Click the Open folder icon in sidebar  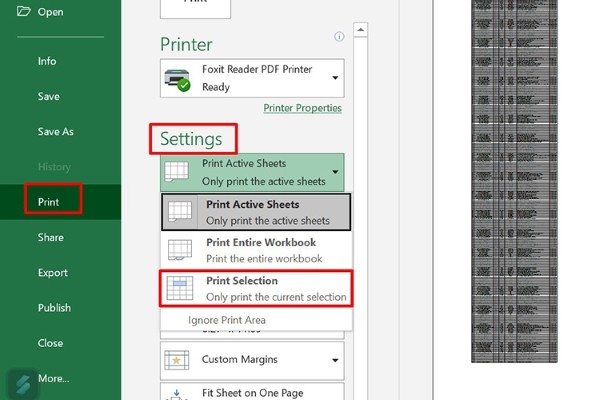22,12
